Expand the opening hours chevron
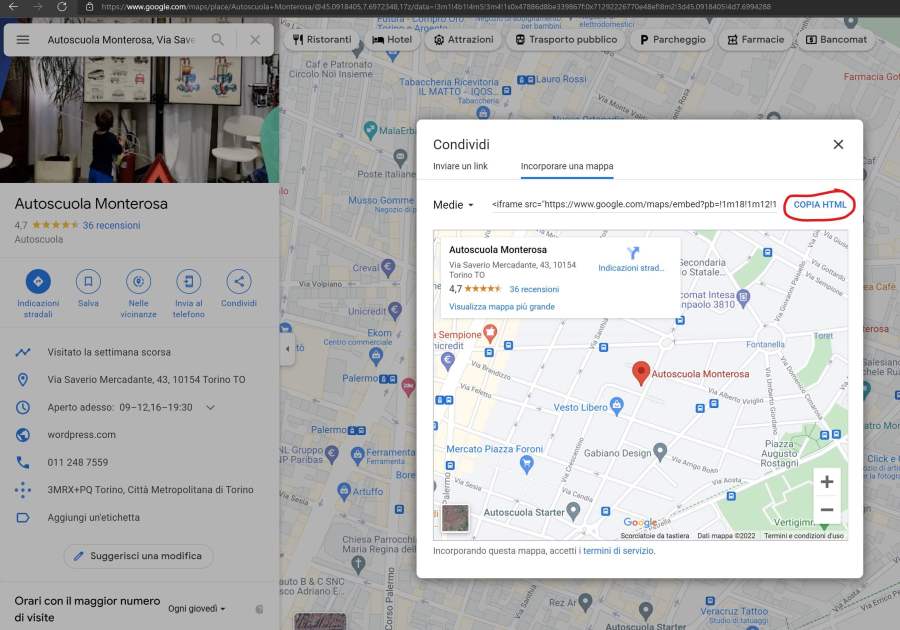This screenshot has height=630, width=900. [210, 408]
